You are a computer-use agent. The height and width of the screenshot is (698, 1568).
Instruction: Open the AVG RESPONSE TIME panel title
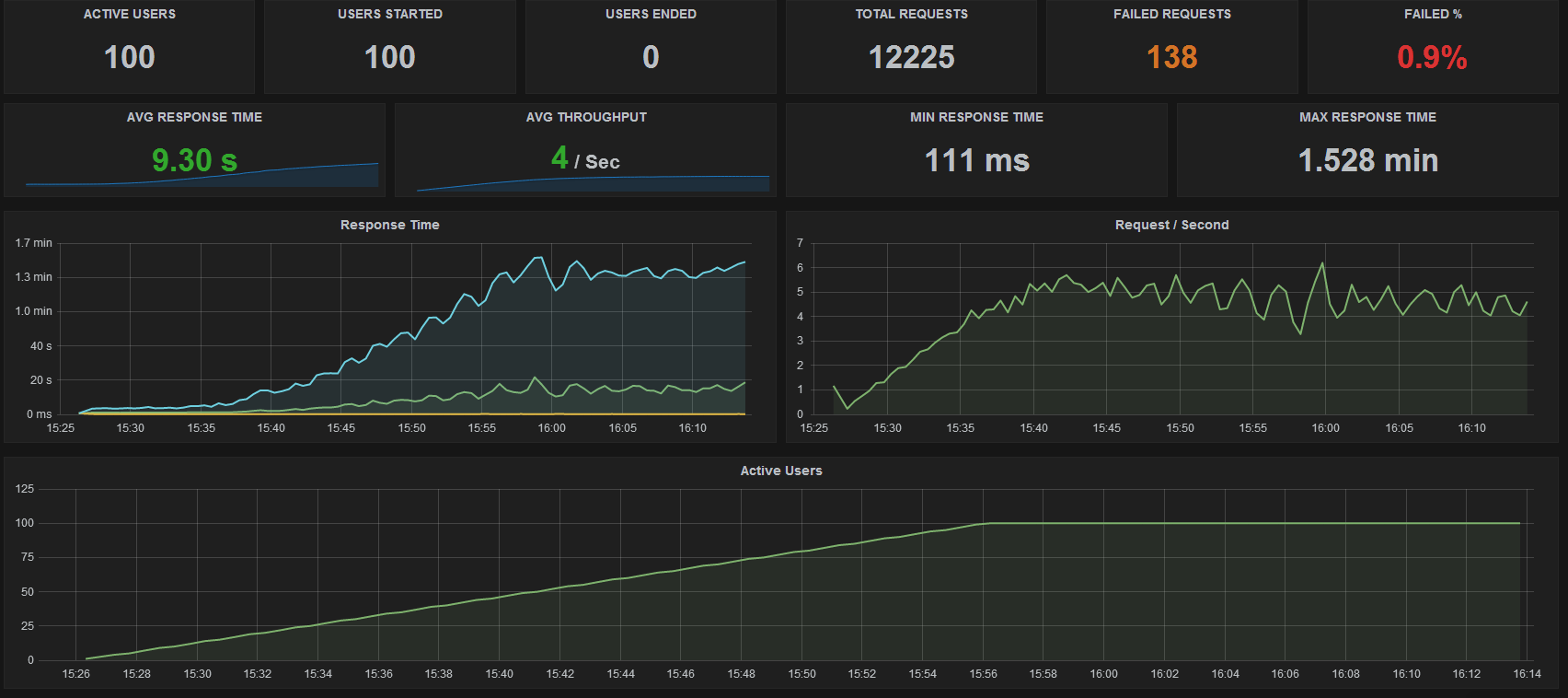tap(194, 117)
